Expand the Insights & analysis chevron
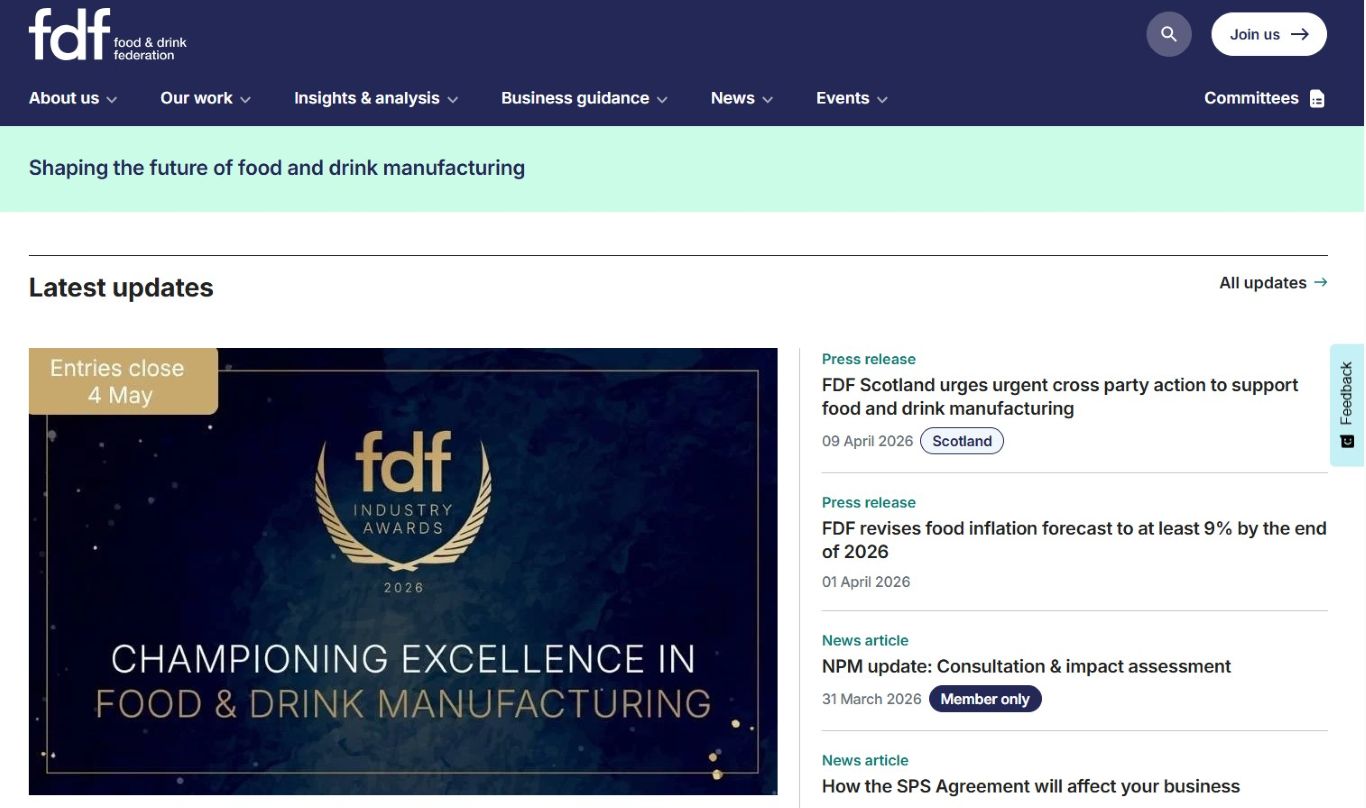Viewport: 1366px width, 808px height. point(452,99)
